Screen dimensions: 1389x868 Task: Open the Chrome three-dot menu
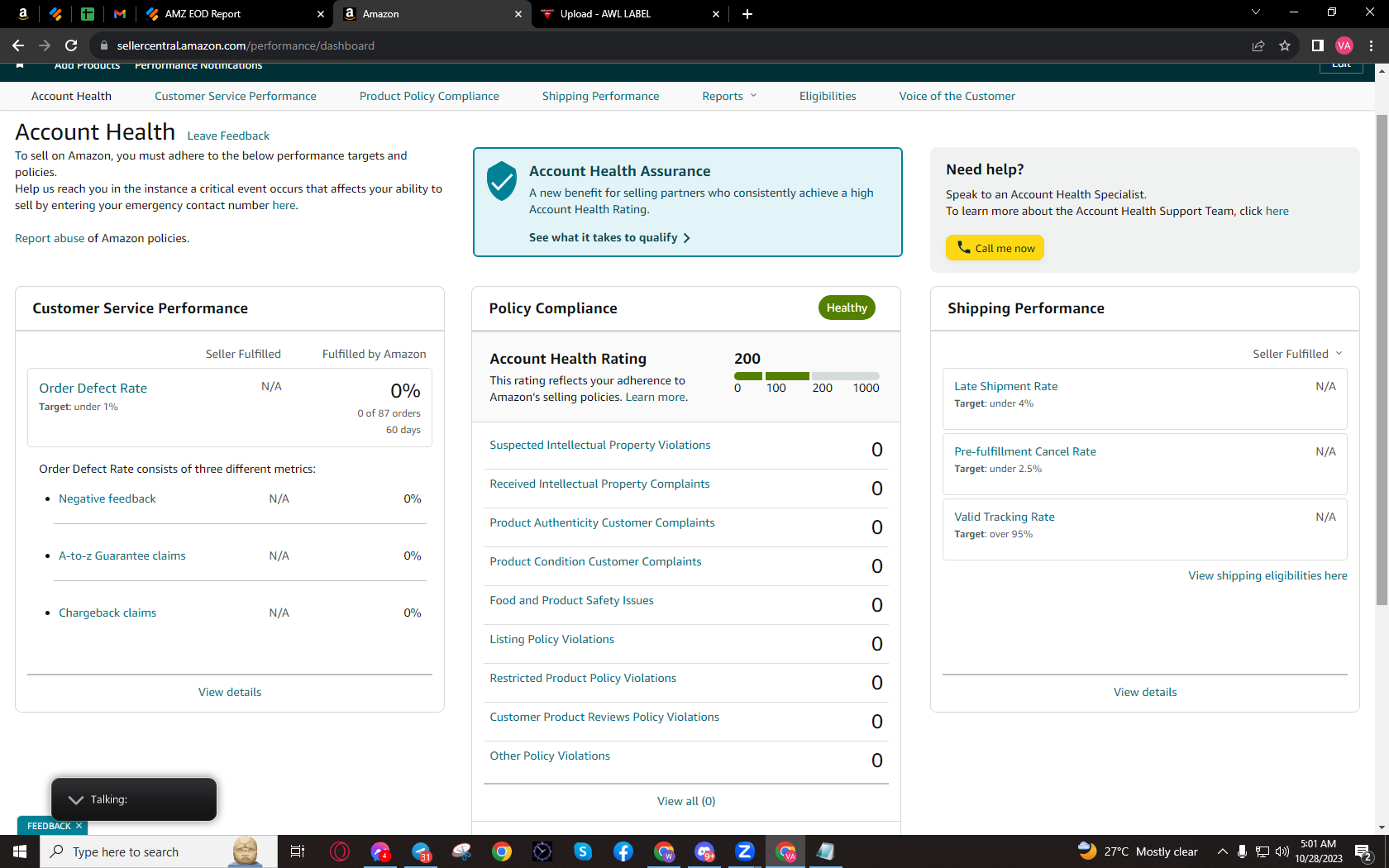pos(1371,45)
